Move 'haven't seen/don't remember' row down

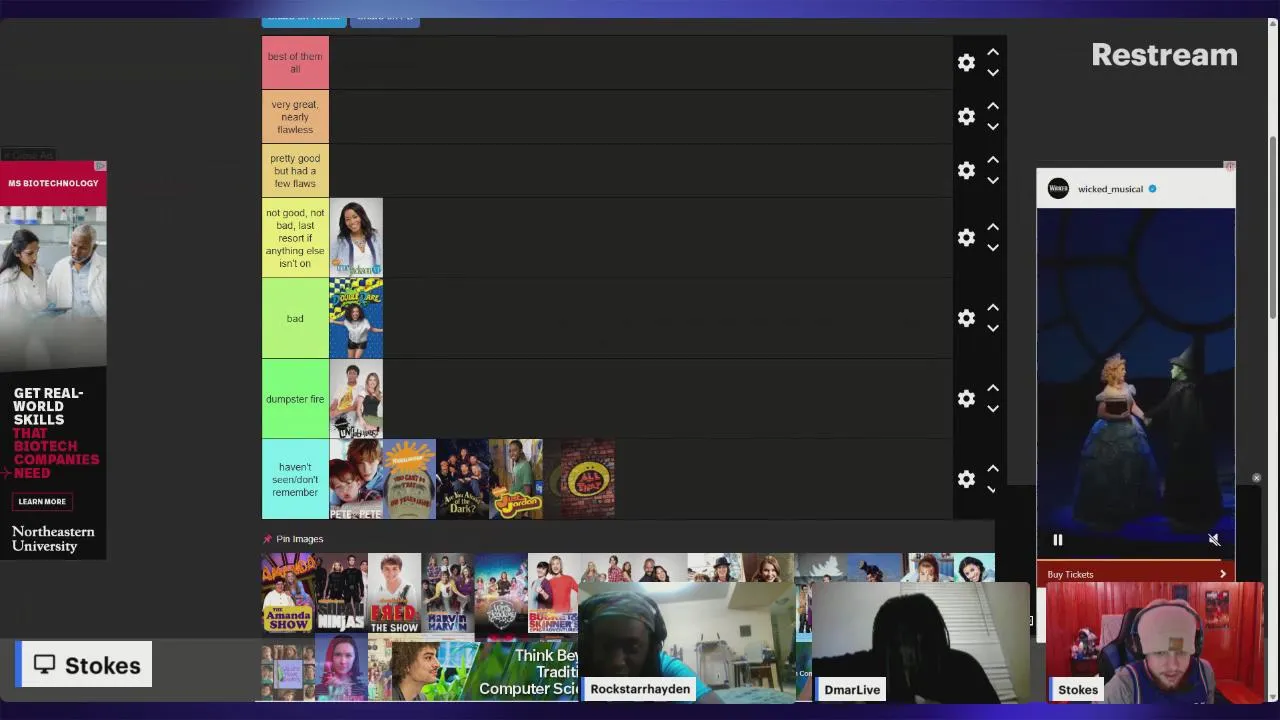coord(993,489)
